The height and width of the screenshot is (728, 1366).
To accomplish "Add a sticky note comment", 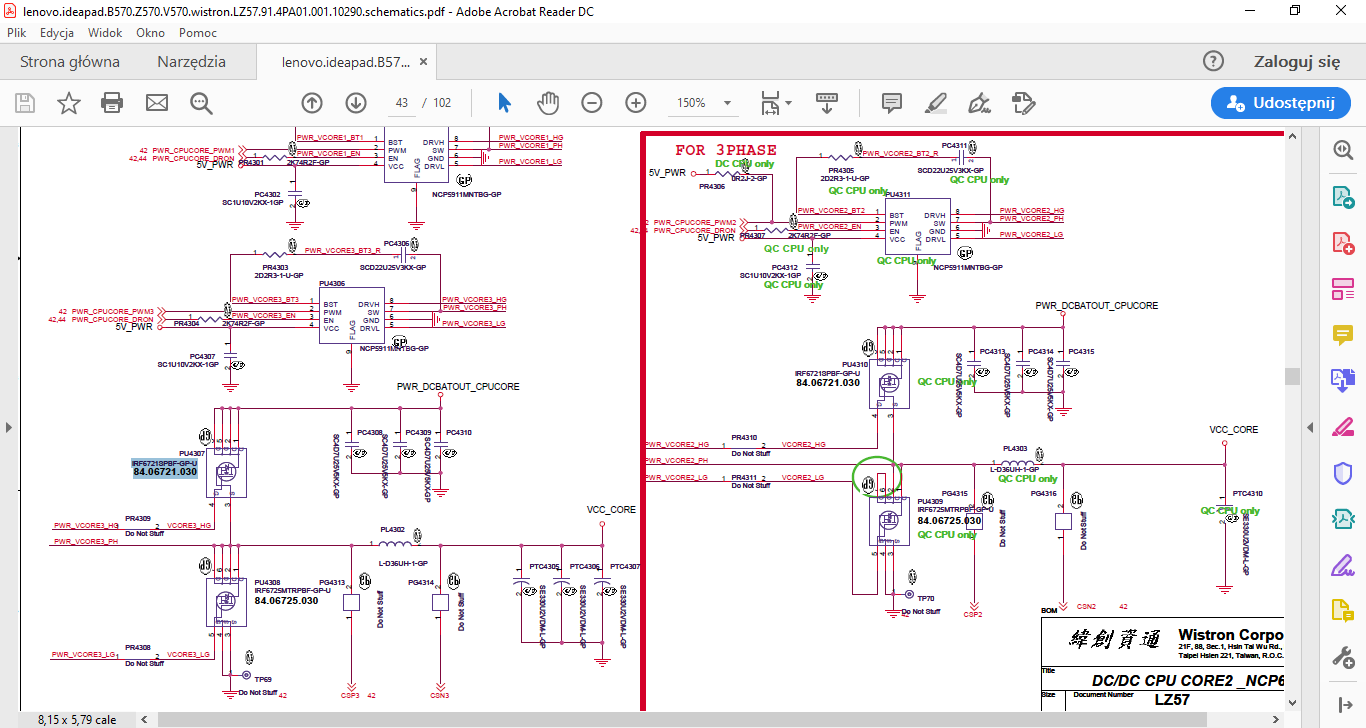I will [x=892, y=103].
